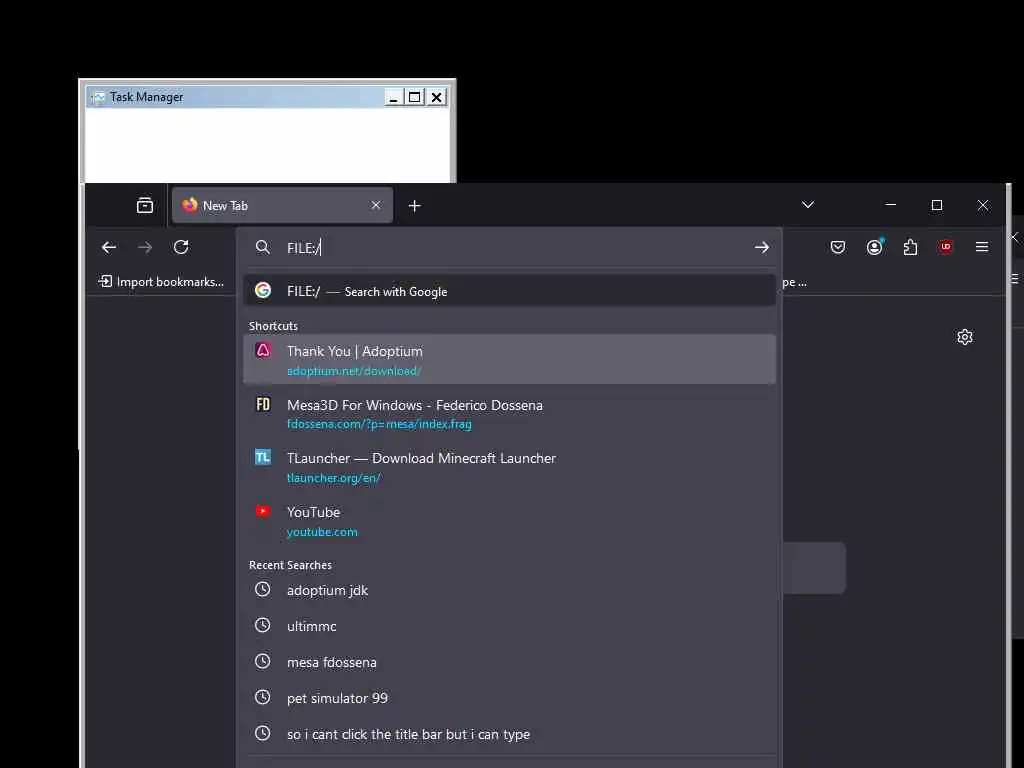Image resolution: width=1024 pixels, height=768 pixels.
Task: Open fdossena.com mesa link
Action: (379, 424)
